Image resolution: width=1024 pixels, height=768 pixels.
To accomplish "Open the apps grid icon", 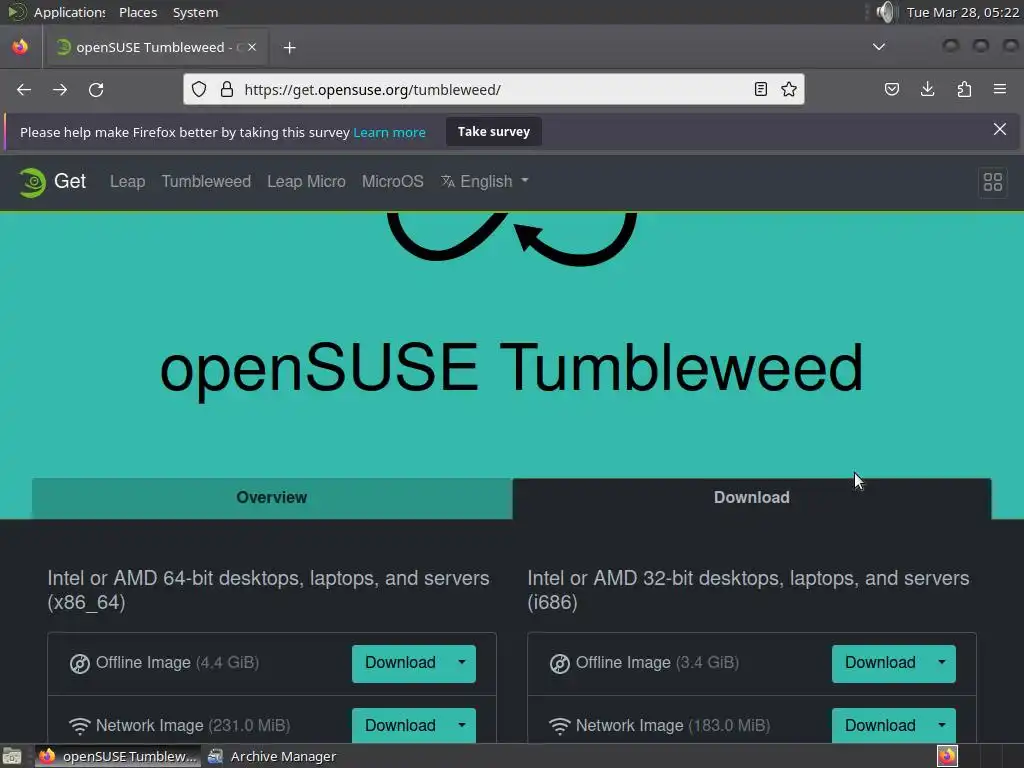I will pos(993,182).
